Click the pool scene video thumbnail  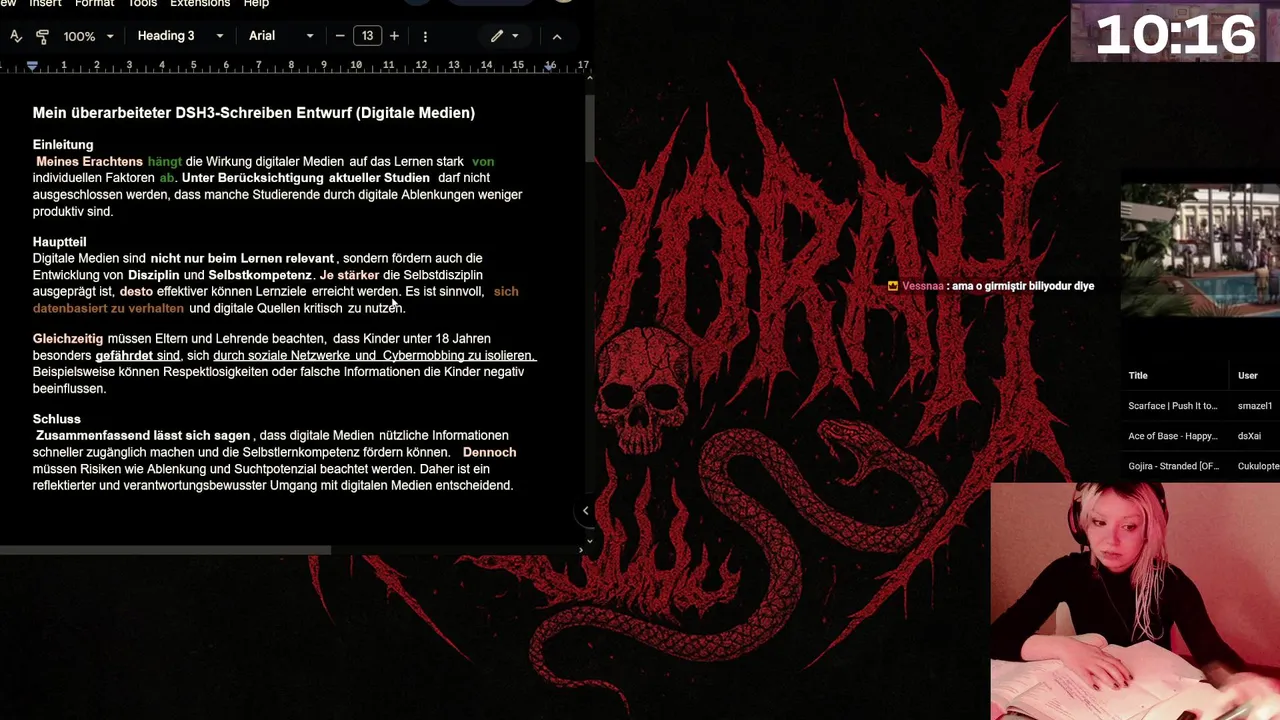tap(1200, 250)
